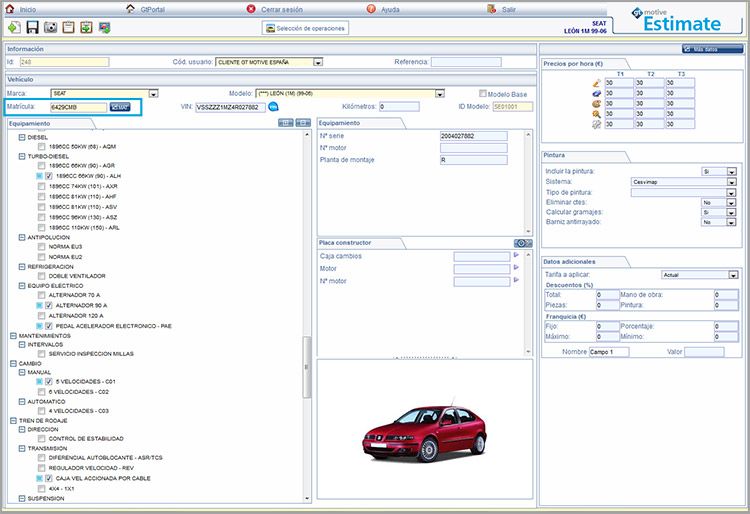Click the red SEAT León car image
Viewport: 750px width, 514px height.
point(424,433)
